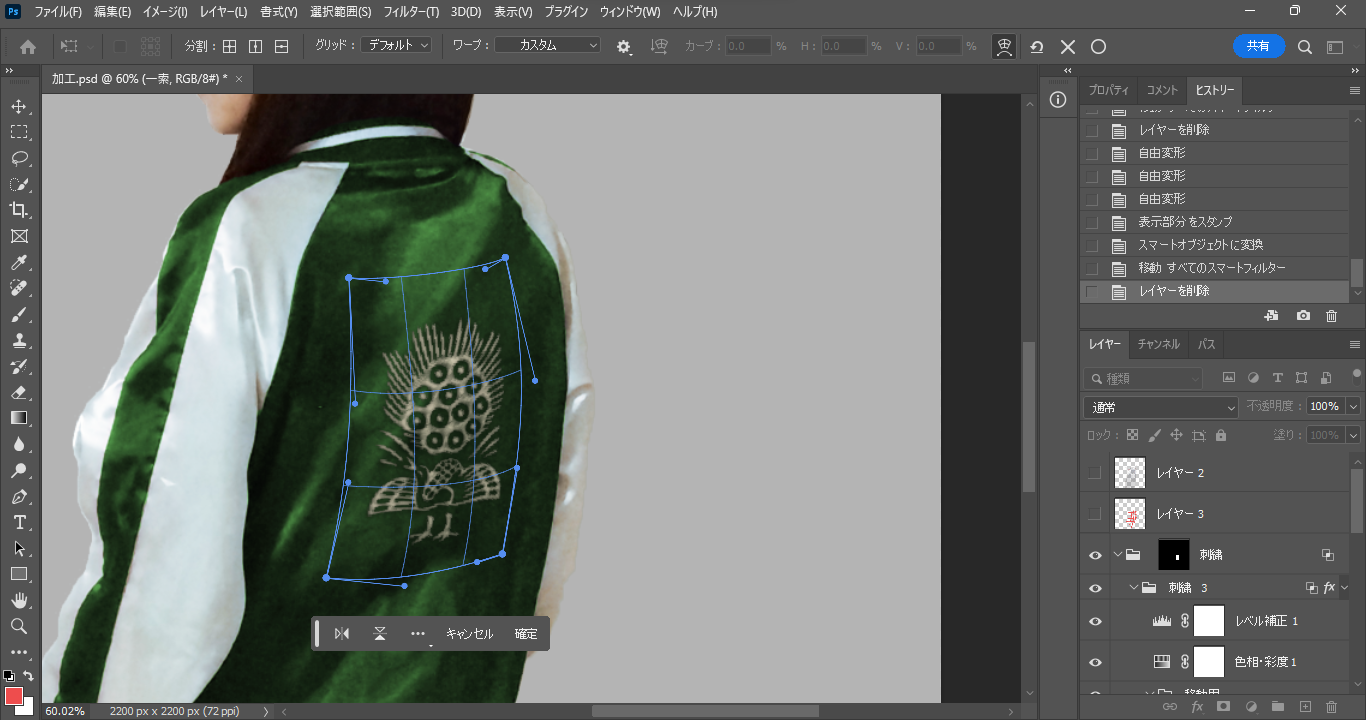The image size is (1366, 720).
Task: Click the キャンセル button in floating bar
Action: (x=469, y=634)
